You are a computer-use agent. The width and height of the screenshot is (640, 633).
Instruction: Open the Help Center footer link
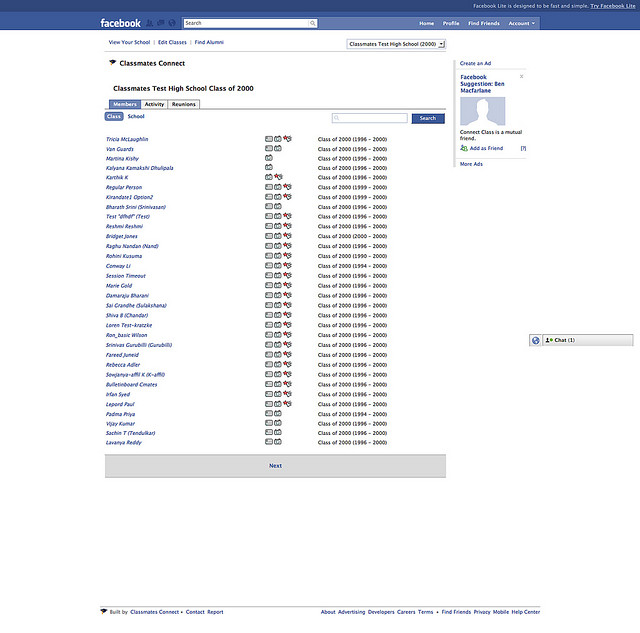tap(526, 612)
